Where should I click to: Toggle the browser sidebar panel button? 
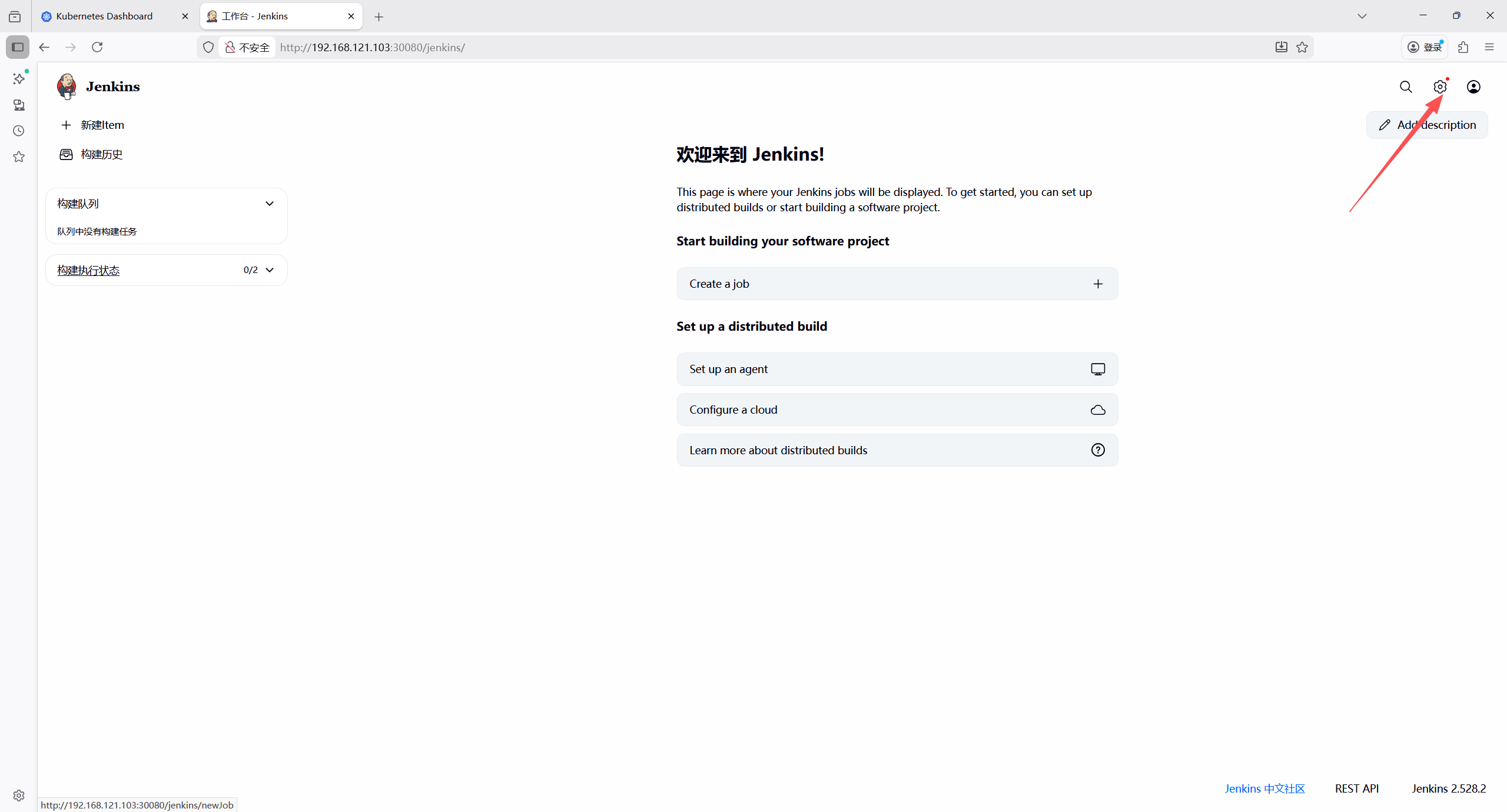tap(18, 47)
